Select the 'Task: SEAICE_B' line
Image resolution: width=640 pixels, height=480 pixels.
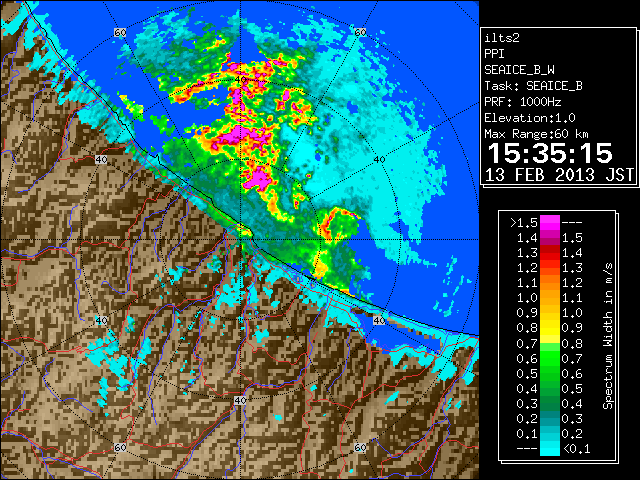click(533, 86)
